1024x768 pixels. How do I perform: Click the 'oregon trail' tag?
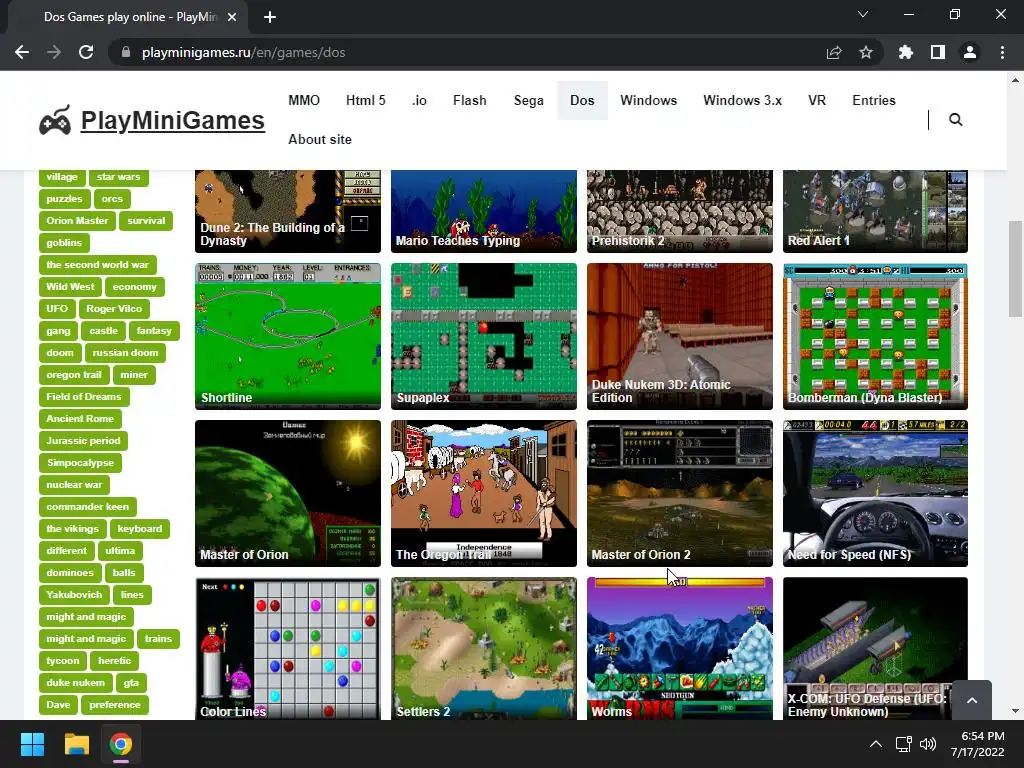pyautogui.click(x=74, y=375)
